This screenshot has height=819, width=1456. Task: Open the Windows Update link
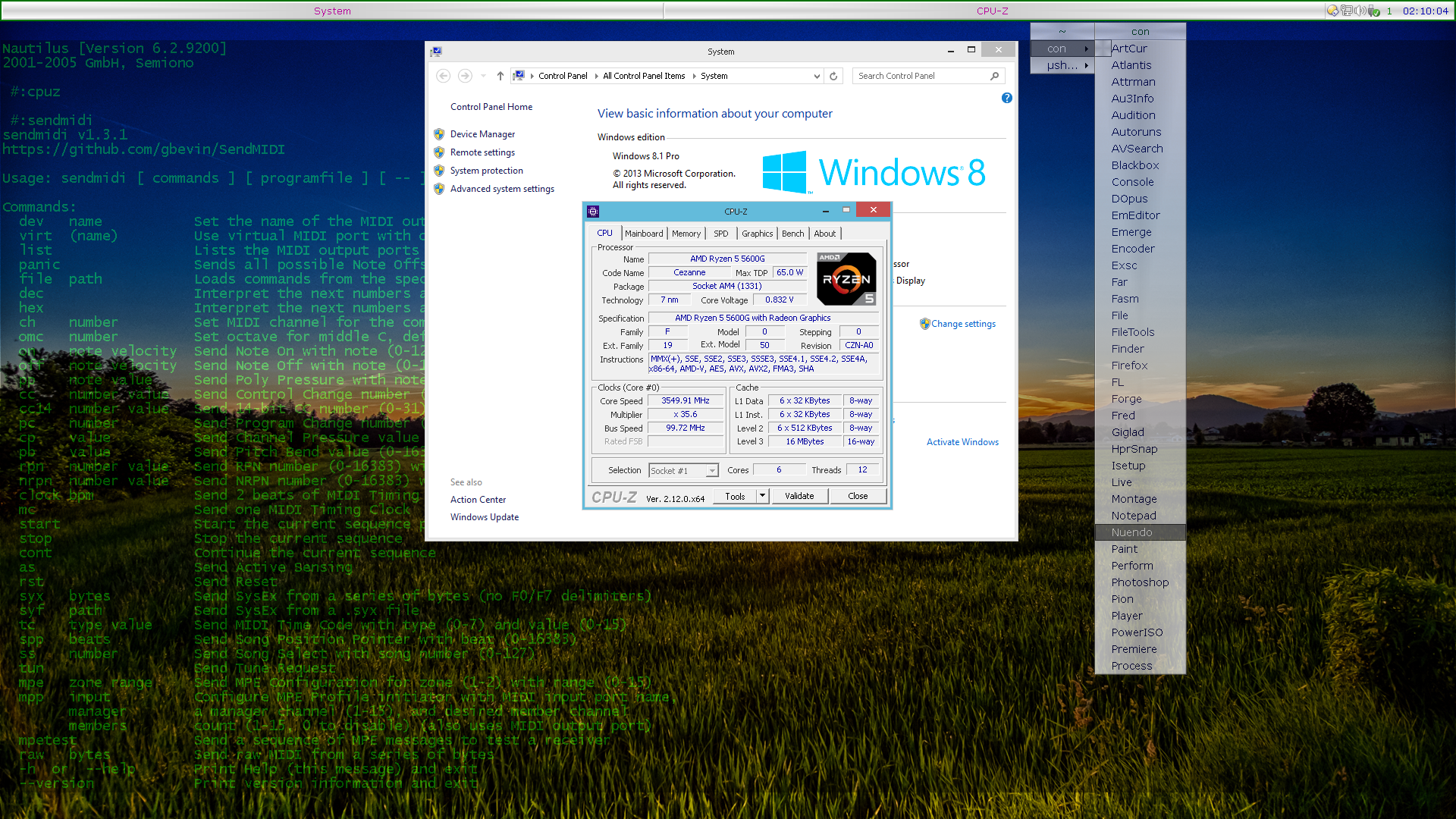(485, 517)
